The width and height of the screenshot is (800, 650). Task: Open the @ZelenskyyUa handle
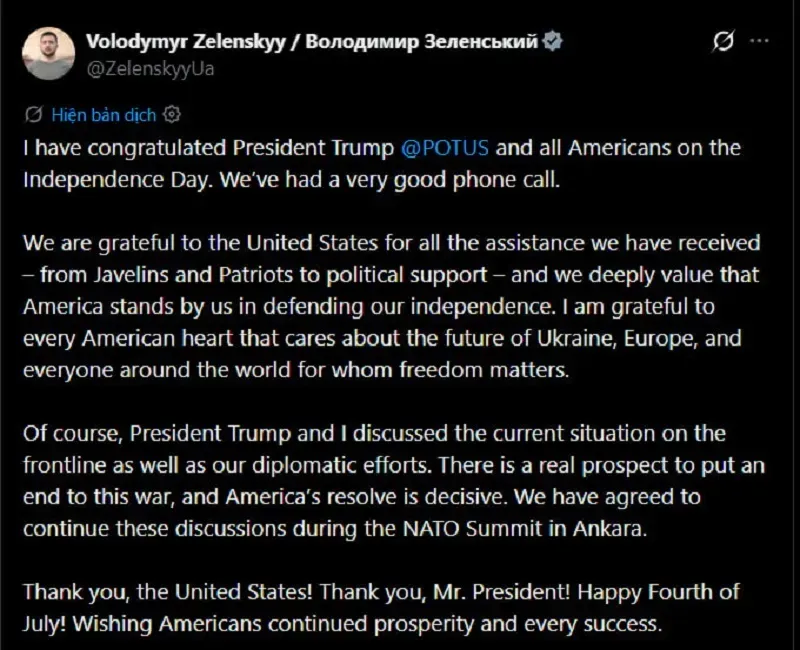150,69
